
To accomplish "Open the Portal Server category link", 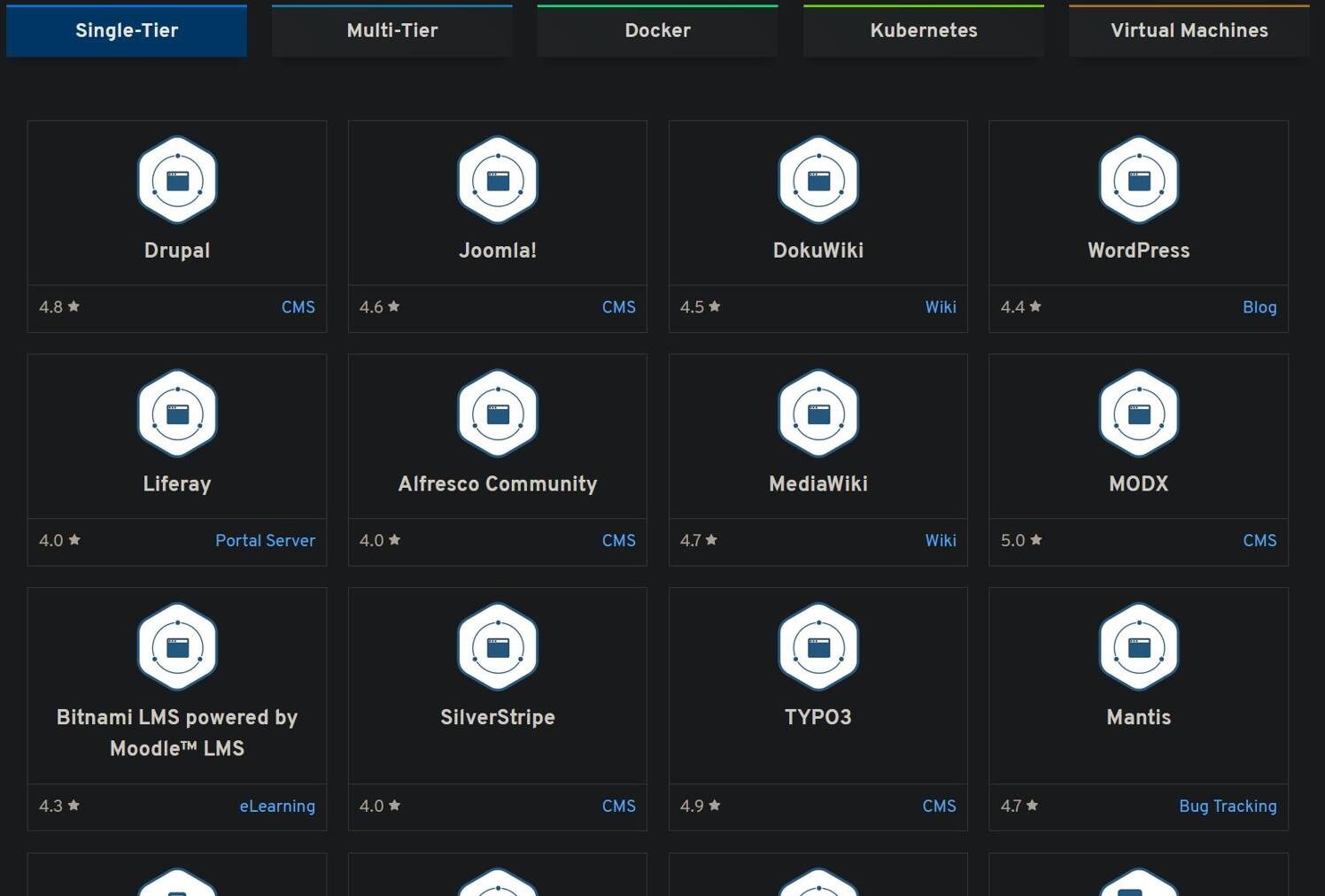I will (265, 540).
